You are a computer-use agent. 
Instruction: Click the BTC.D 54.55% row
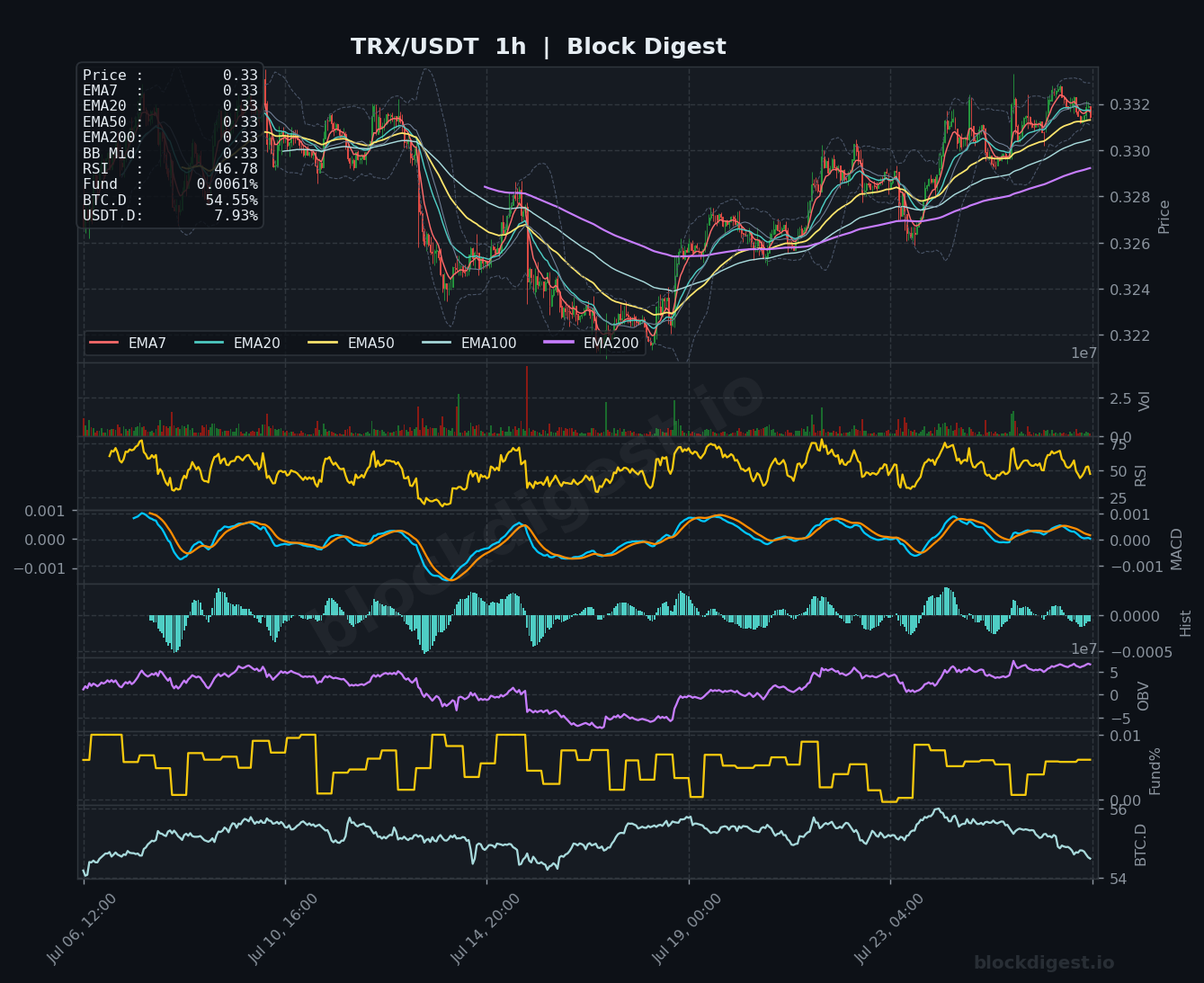click(170, 200)
